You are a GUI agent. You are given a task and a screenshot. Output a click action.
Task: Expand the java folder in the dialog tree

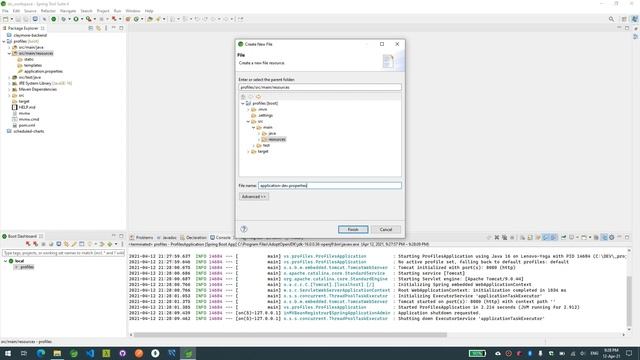click(x=259, y=133)
